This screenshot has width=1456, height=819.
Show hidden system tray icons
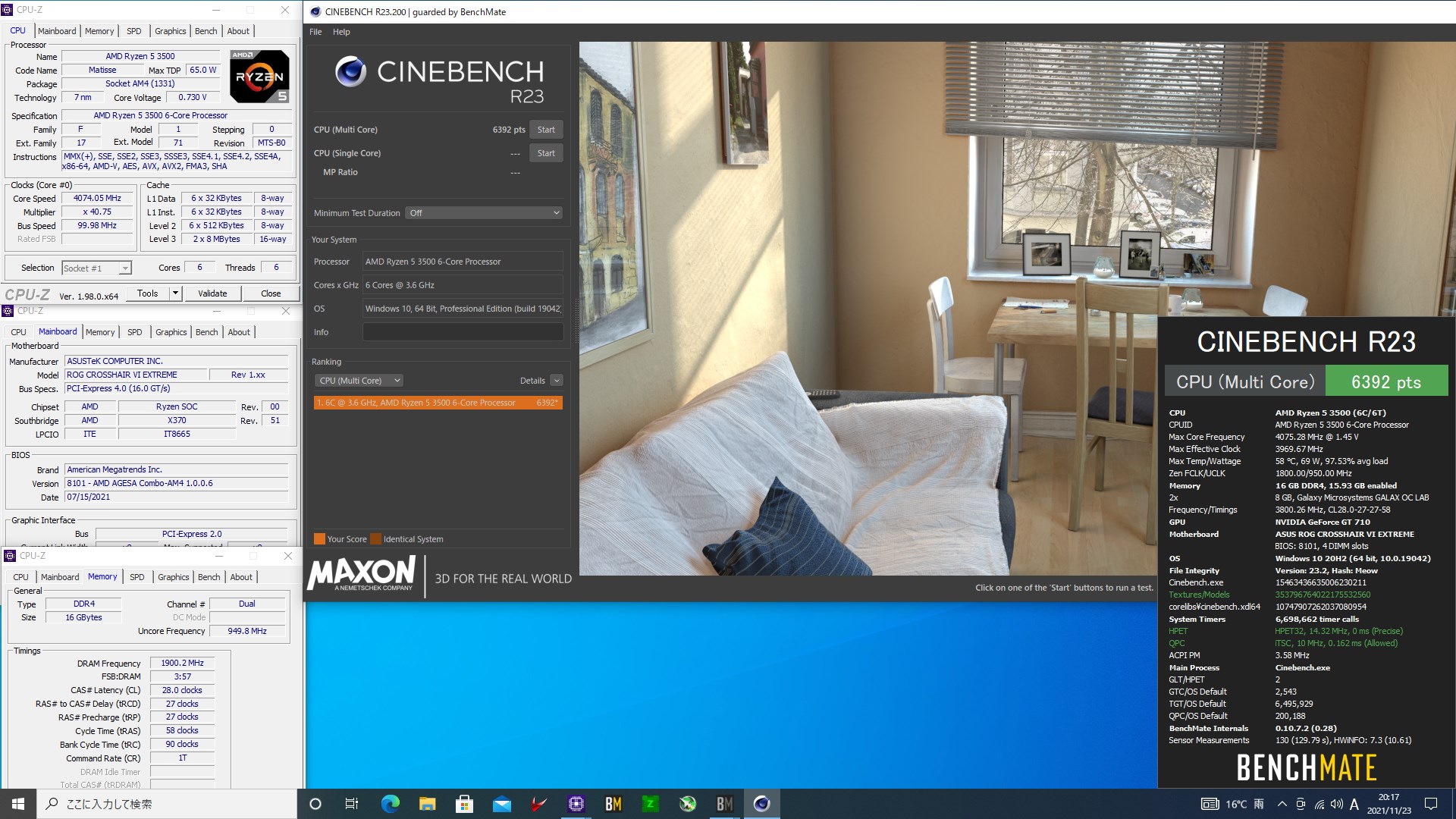pos(1282,804)
